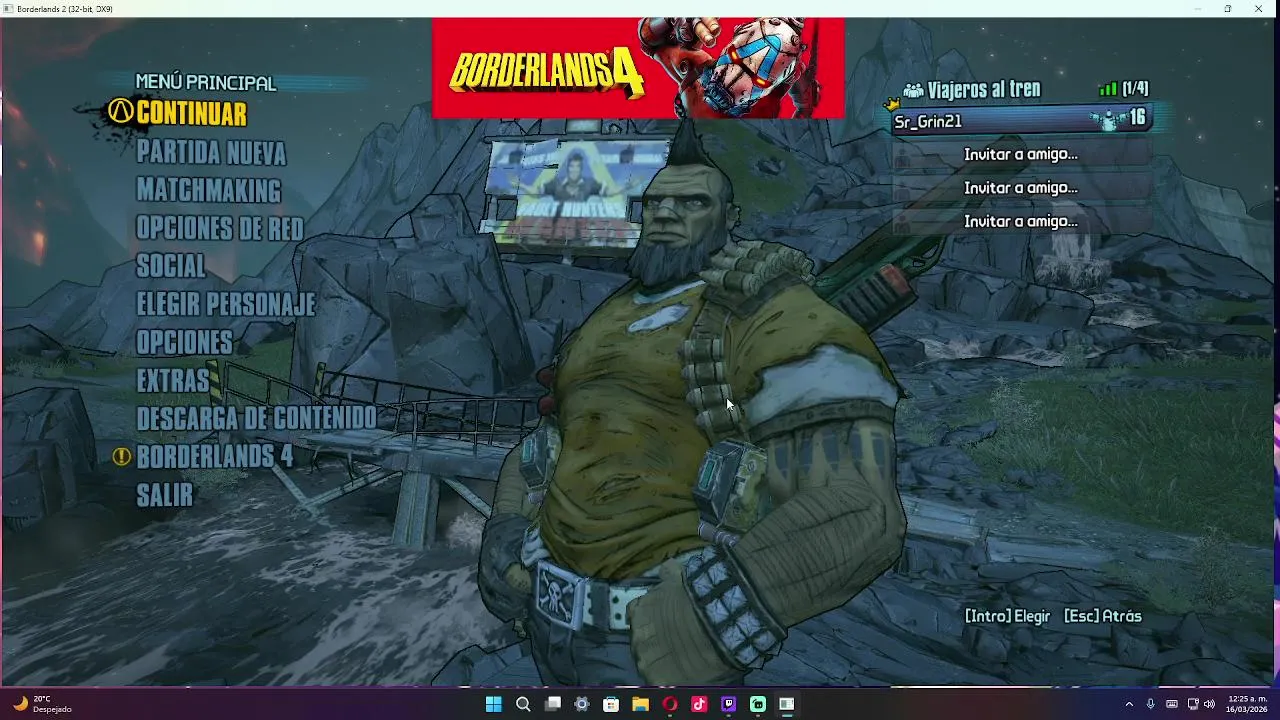
Task: Open OPCIONES in the main menu
Action: [184, 343]
